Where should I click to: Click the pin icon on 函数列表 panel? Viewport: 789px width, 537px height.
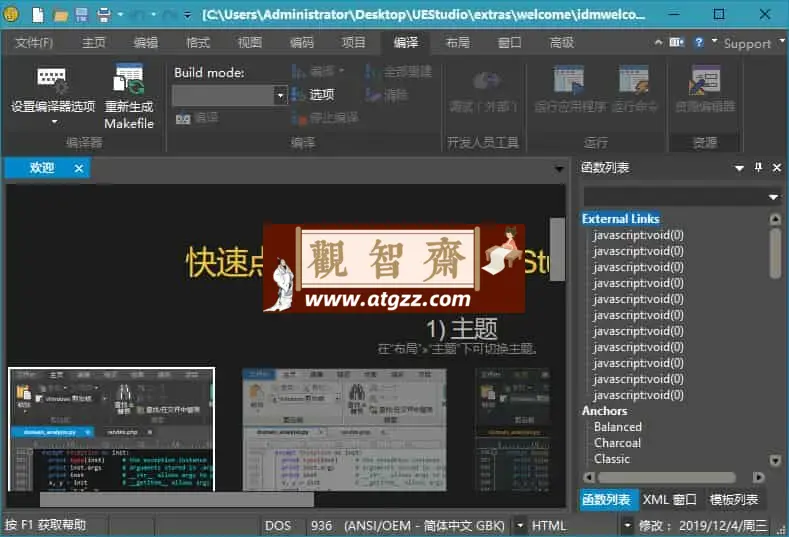[758, 168]
